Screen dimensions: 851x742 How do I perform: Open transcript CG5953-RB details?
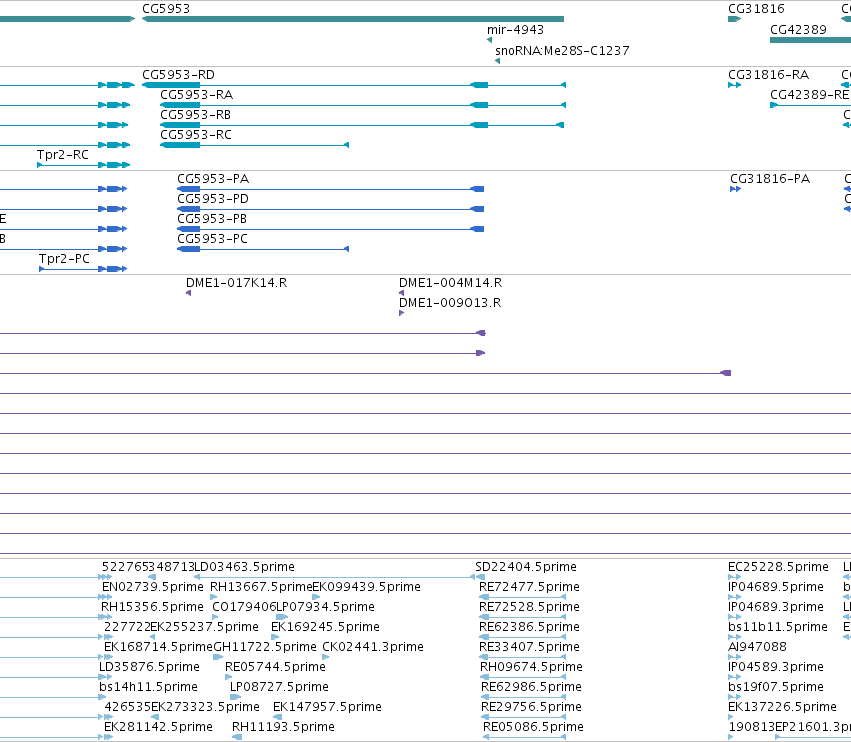tap(195, 115)
